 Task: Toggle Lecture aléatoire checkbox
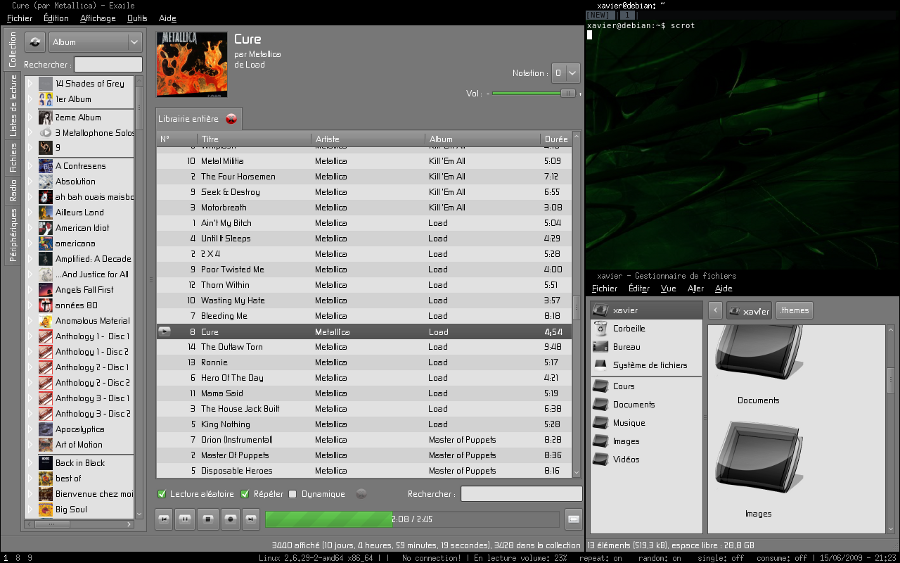(162, 494)
